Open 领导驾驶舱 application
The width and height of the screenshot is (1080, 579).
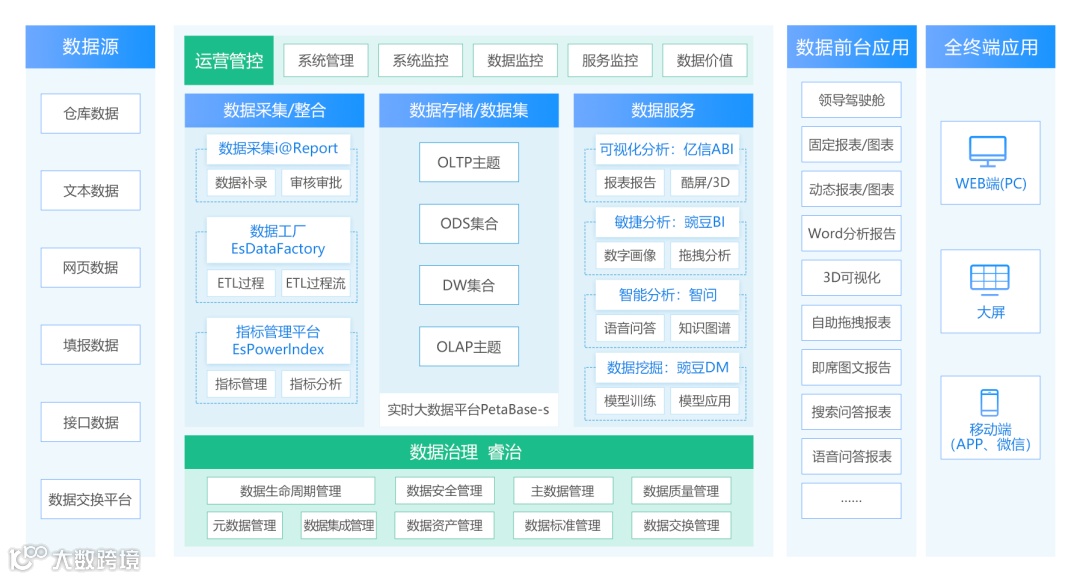tap(851, 100)
